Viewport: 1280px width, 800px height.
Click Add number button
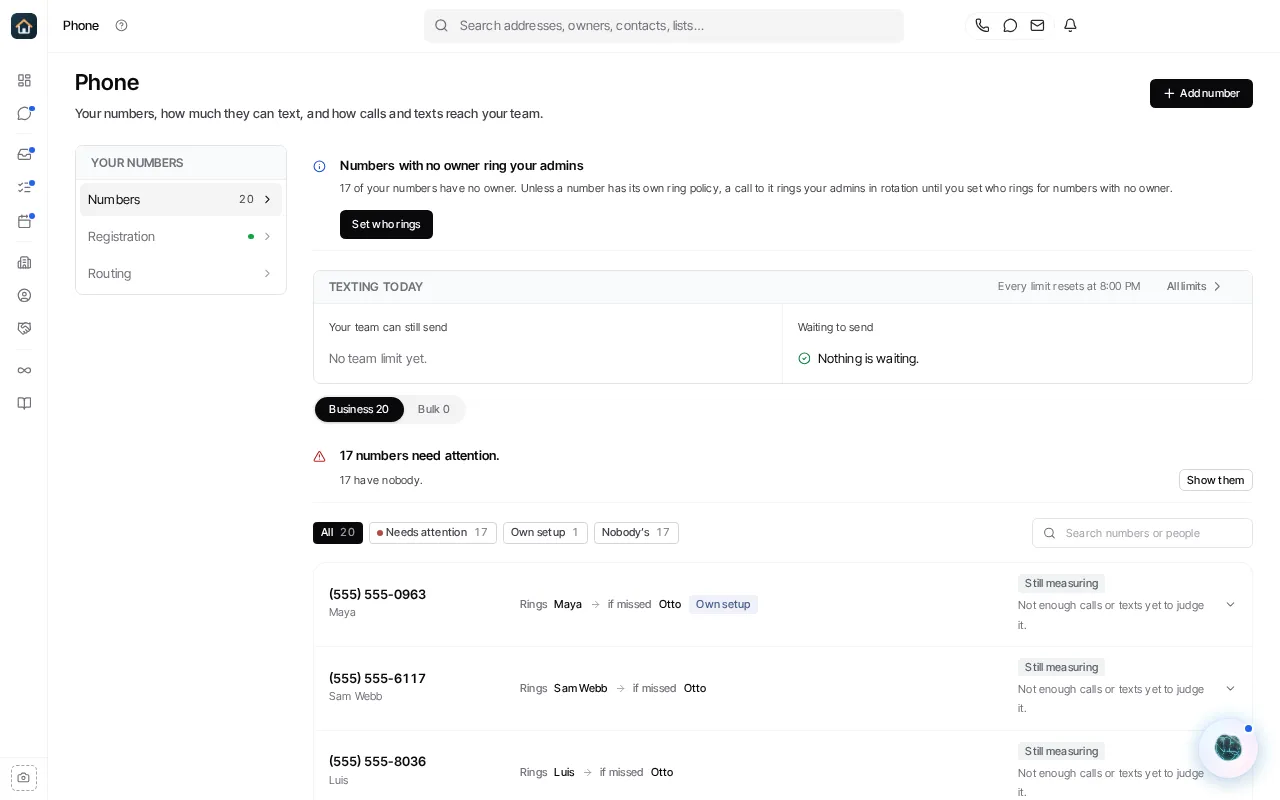pyautogui.click(x=1201, y=93)
